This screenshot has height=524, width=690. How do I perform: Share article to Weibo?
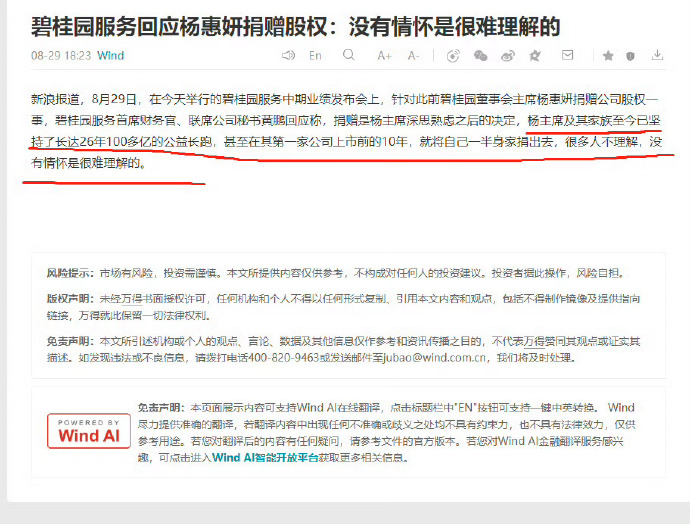tap(508, 55)
